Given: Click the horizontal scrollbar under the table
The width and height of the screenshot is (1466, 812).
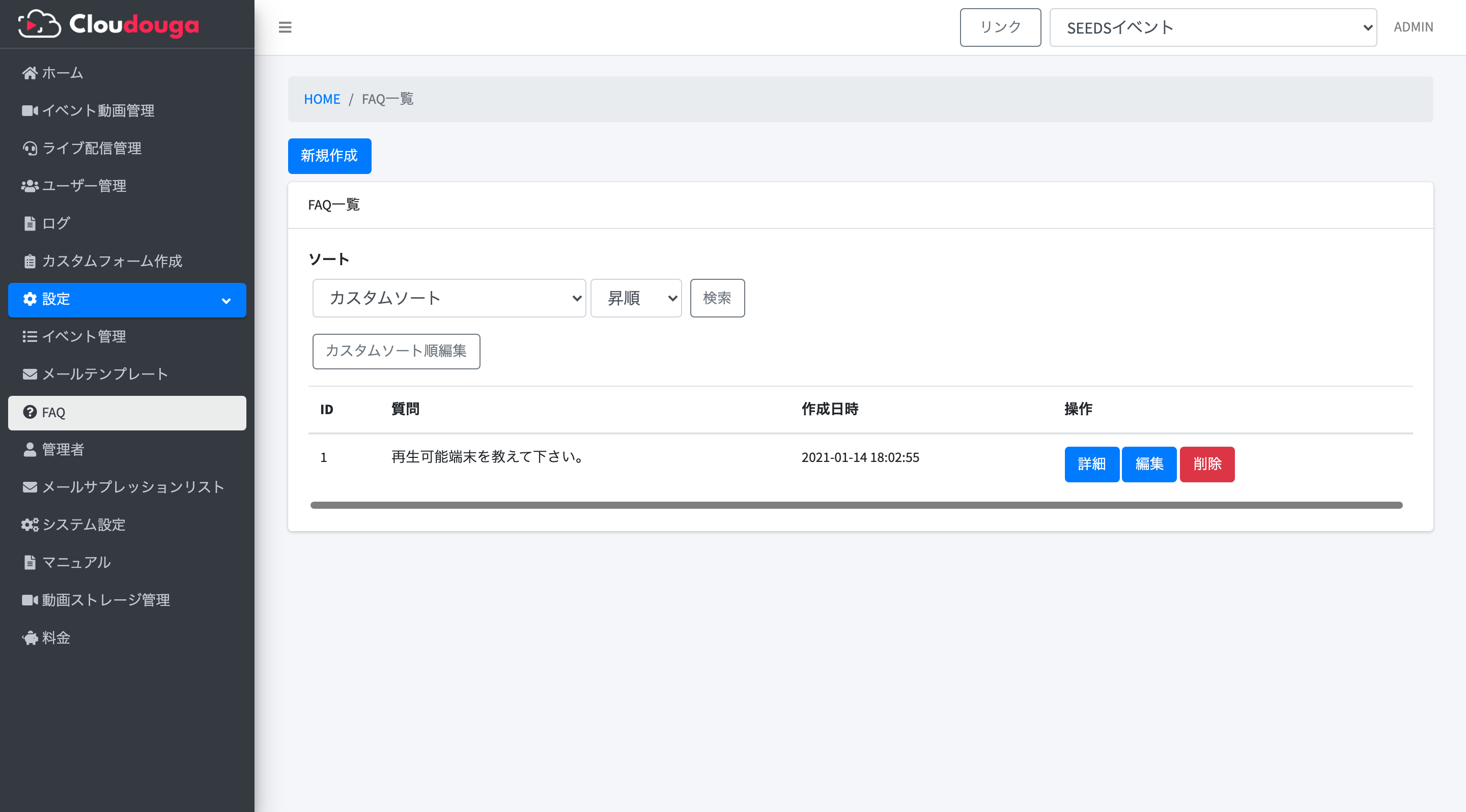Looking at the screenshot, I should click(x=856, y=505).
